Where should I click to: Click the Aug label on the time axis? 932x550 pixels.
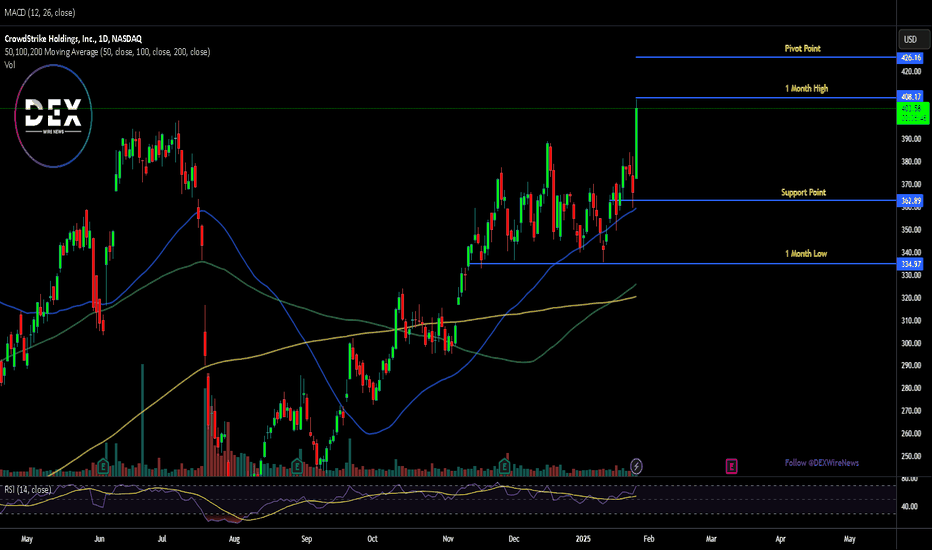pos(234,539)
